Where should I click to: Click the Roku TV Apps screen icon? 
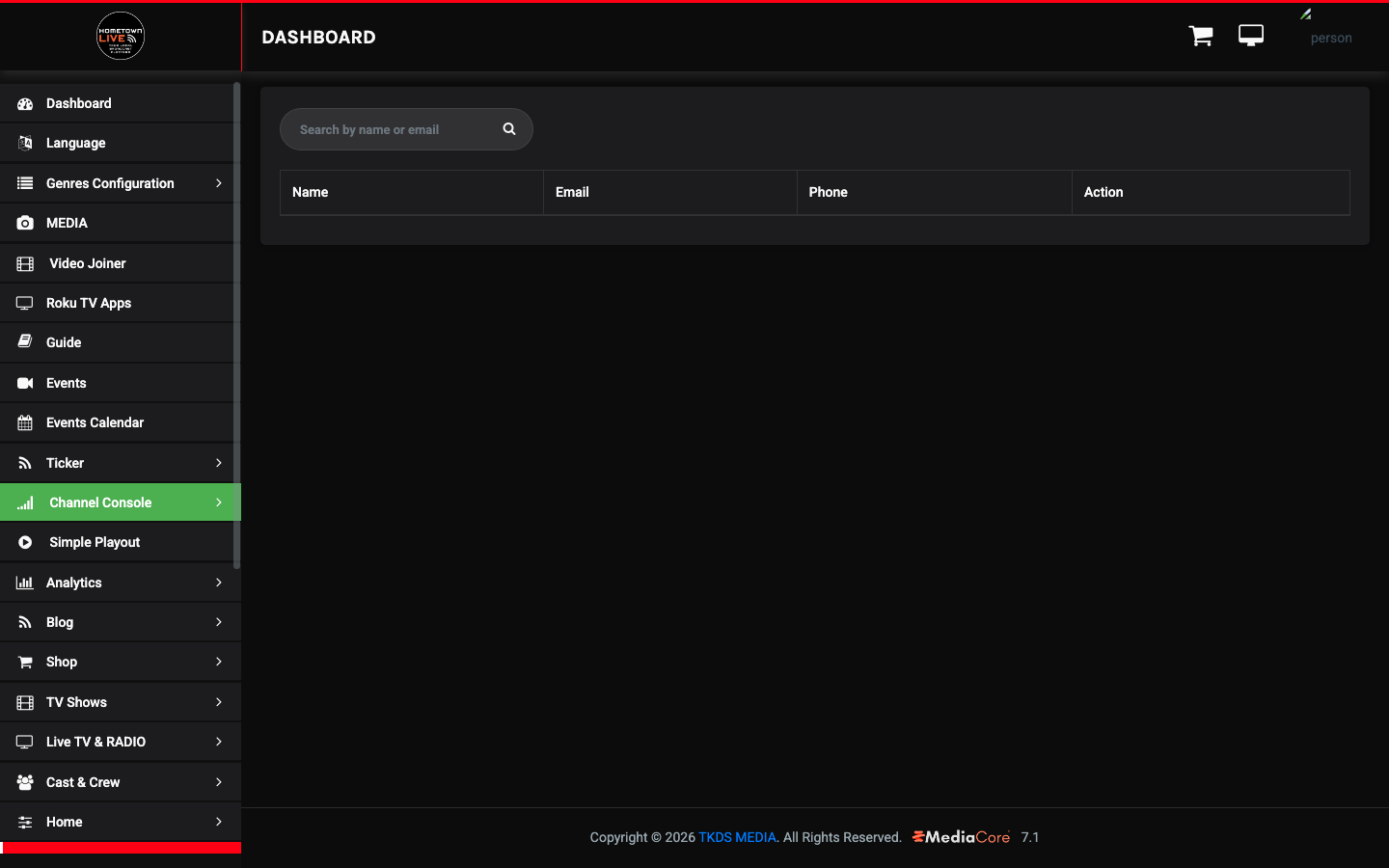coord(25,303)
